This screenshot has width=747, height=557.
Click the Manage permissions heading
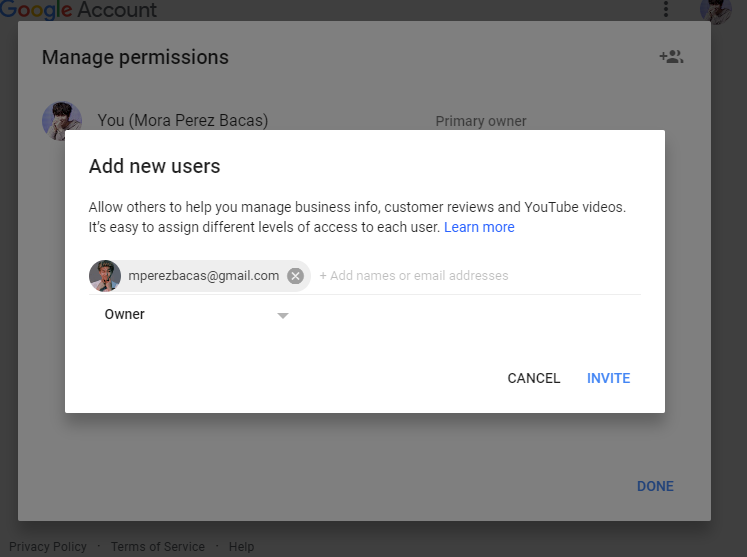click(135, 58)
